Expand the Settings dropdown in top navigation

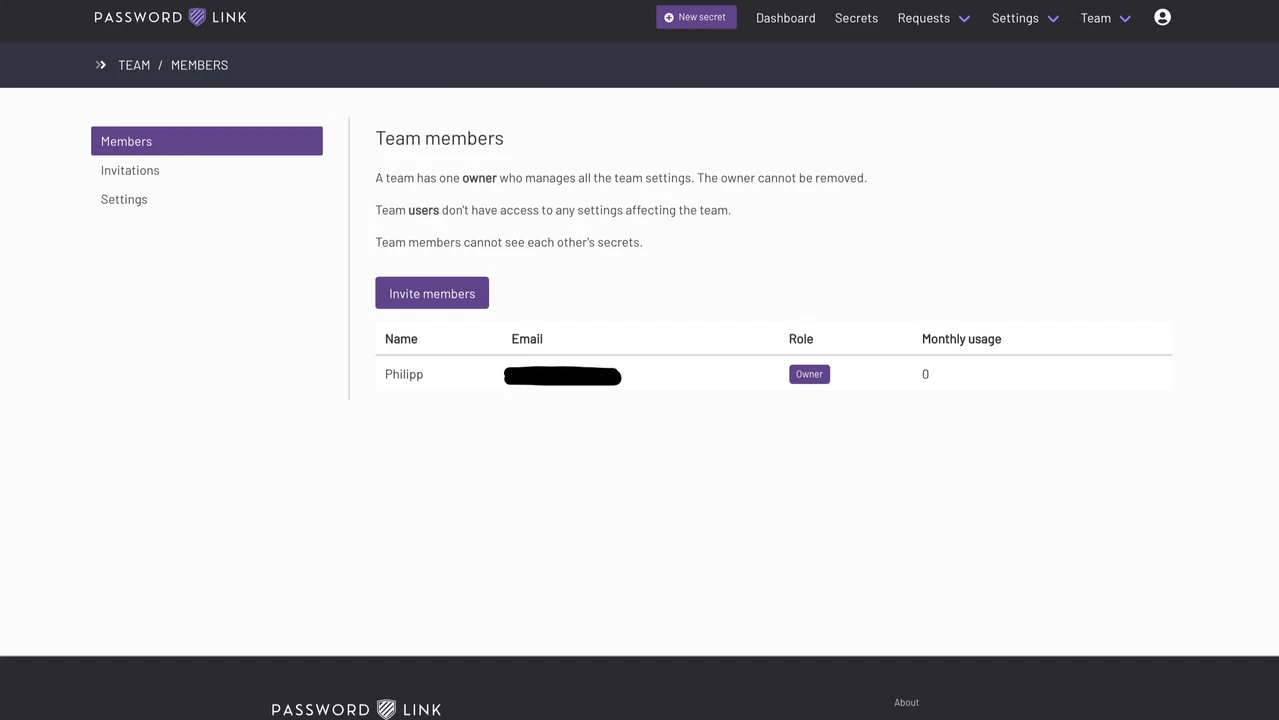click(x=1024, y=18)
